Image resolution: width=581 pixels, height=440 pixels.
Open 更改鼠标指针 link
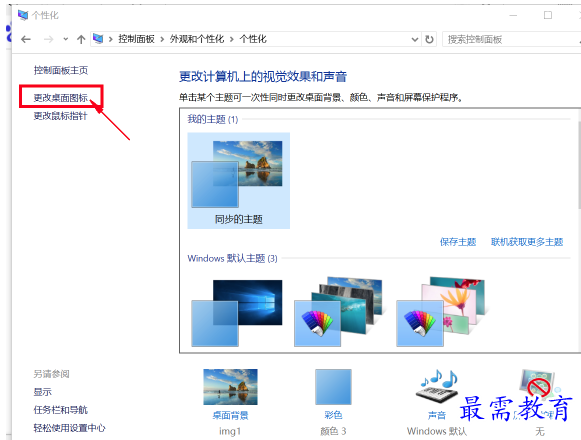tap(60, 116)
